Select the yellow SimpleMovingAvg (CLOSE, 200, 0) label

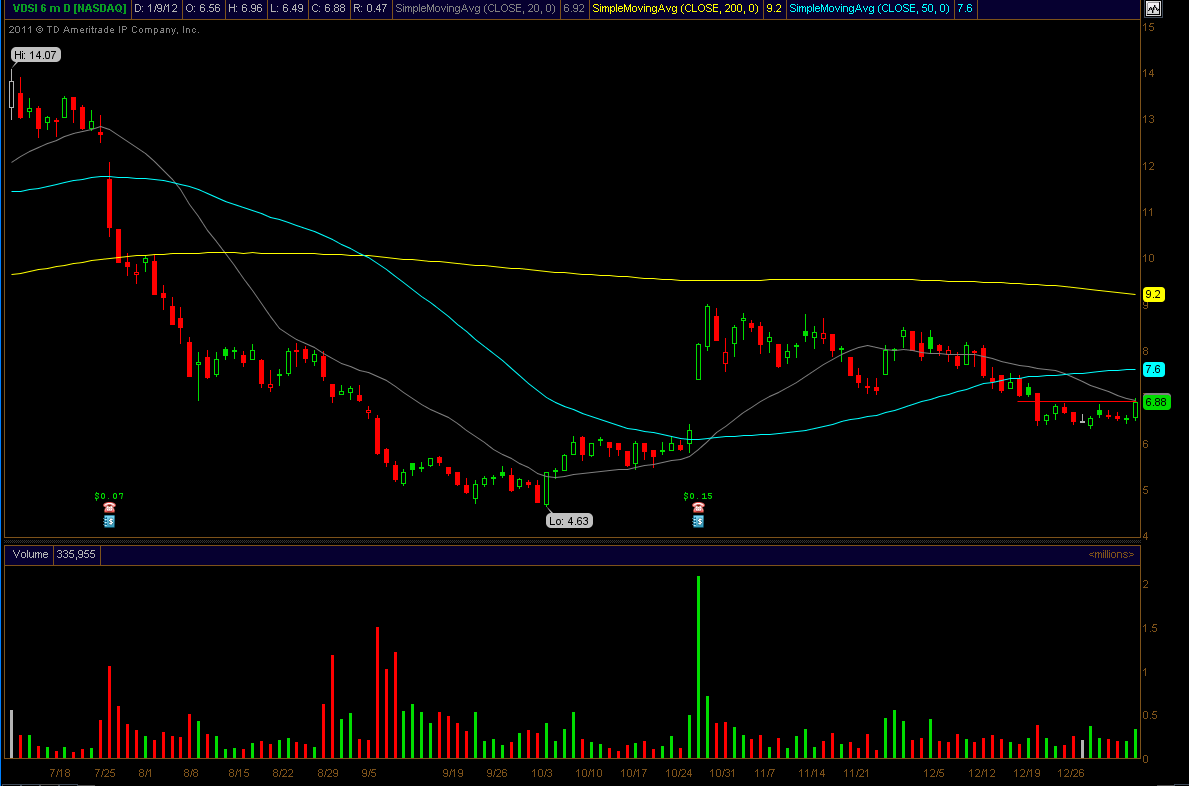coord(675,9)
